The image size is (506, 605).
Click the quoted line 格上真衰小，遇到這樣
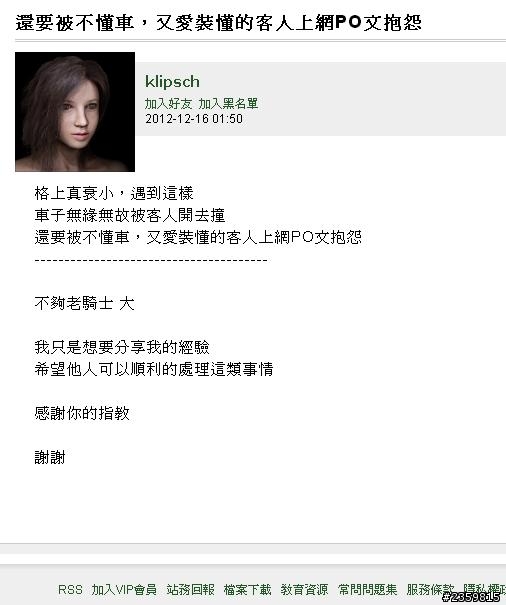coord(114,193)
